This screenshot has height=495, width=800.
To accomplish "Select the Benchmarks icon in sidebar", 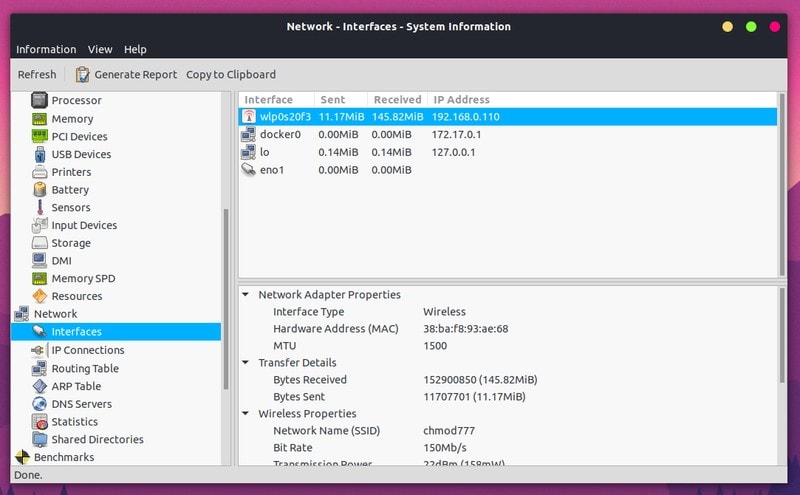I will pyautogui.click(x=22, y=457).
